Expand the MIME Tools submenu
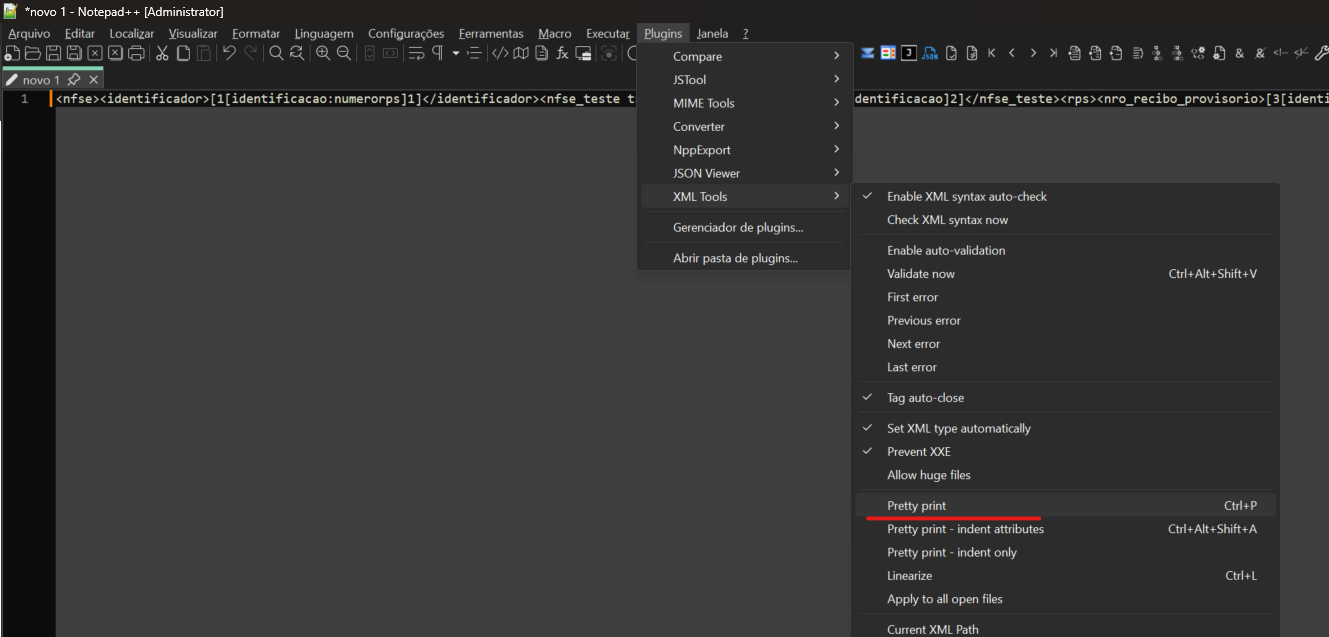This screenshot has height=637, width=1329. 745,103
